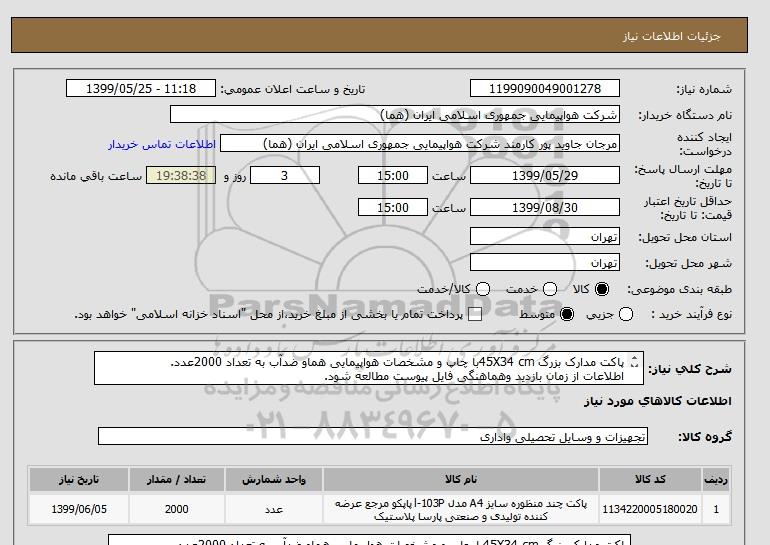This screenshot has width=770, height=545.
Task: Click the تاریخ نیاز column header
Action: point(79,480)
